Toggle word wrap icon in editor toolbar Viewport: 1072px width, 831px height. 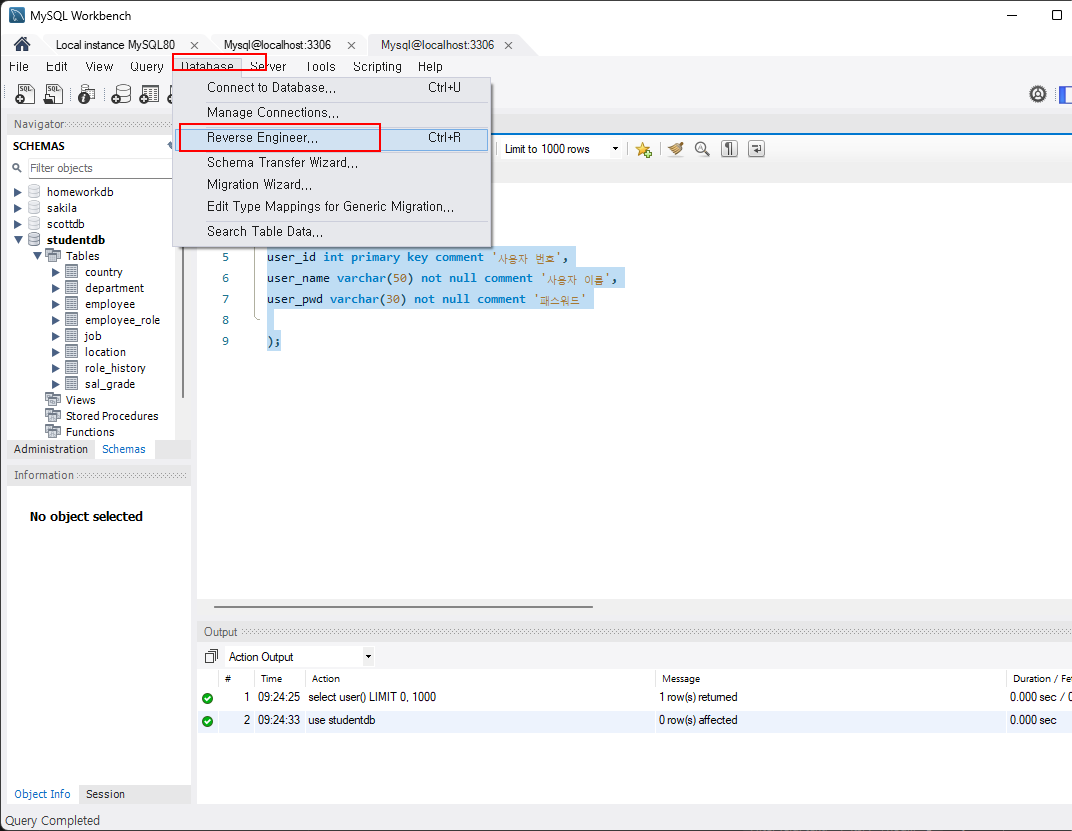point(756,149)
